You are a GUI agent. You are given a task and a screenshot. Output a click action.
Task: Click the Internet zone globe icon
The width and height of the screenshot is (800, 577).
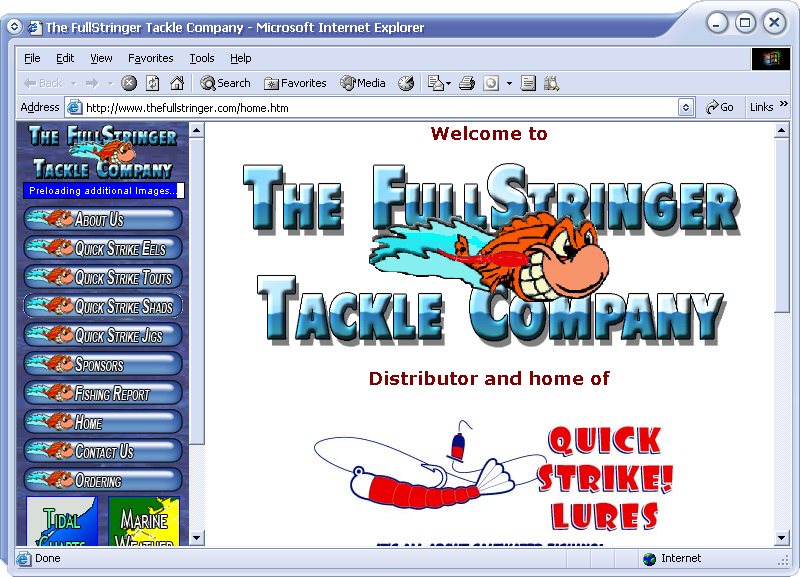[x=649, y=559]
